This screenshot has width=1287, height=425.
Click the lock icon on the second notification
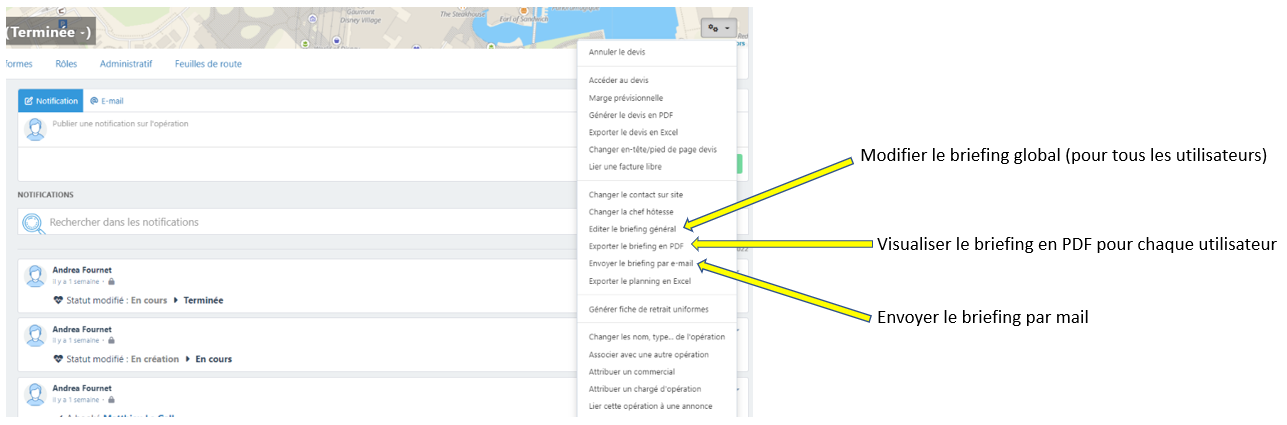pyautogui.click(x=111, y=341)
